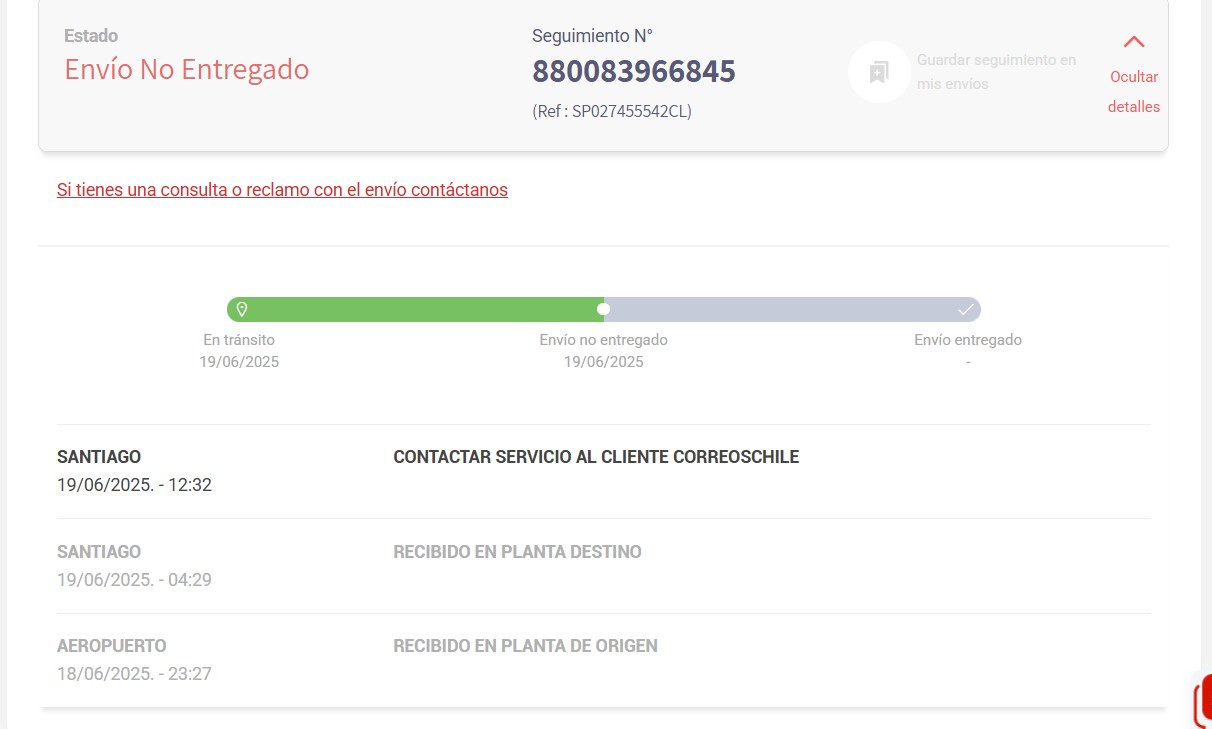The image size is (1212, 729).
Task: Select the tracking number 880083966845
Action: [x=634, y=71]
